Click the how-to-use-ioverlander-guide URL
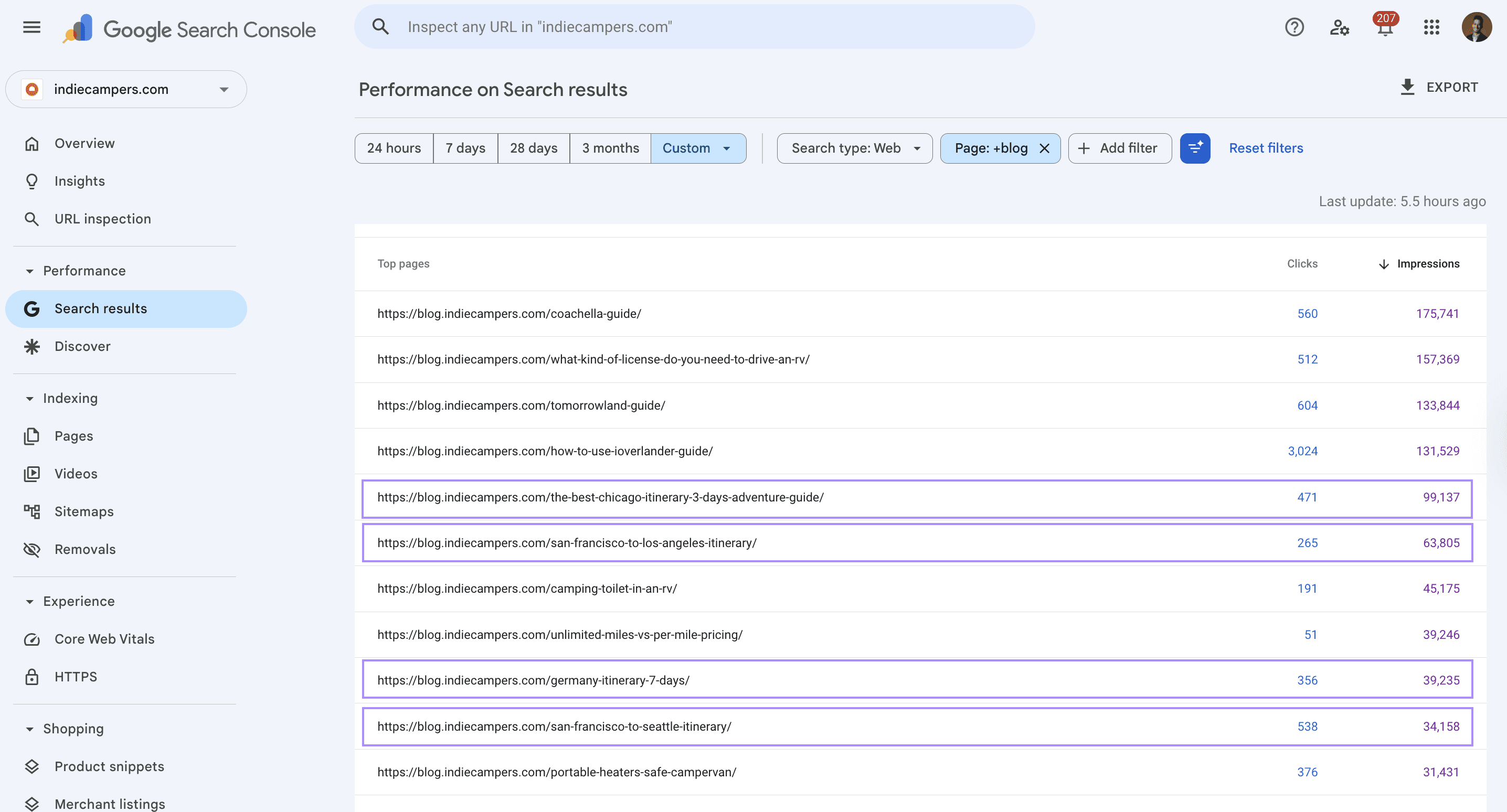This screenshot has height=812, width=1507. click(x=545, y=451)
